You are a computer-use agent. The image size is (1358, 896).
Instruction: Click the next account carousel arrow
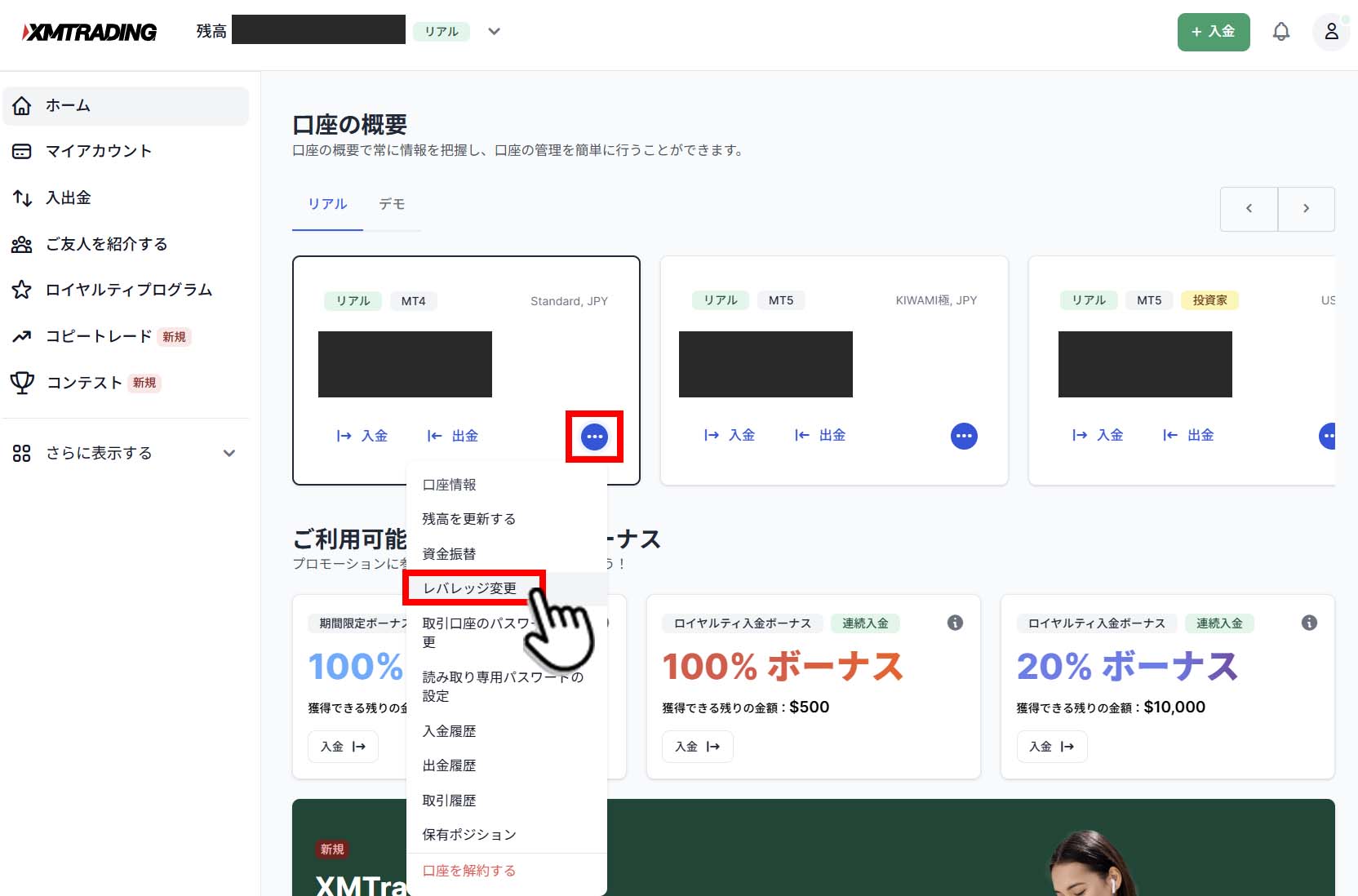(x=1306, y=209)
